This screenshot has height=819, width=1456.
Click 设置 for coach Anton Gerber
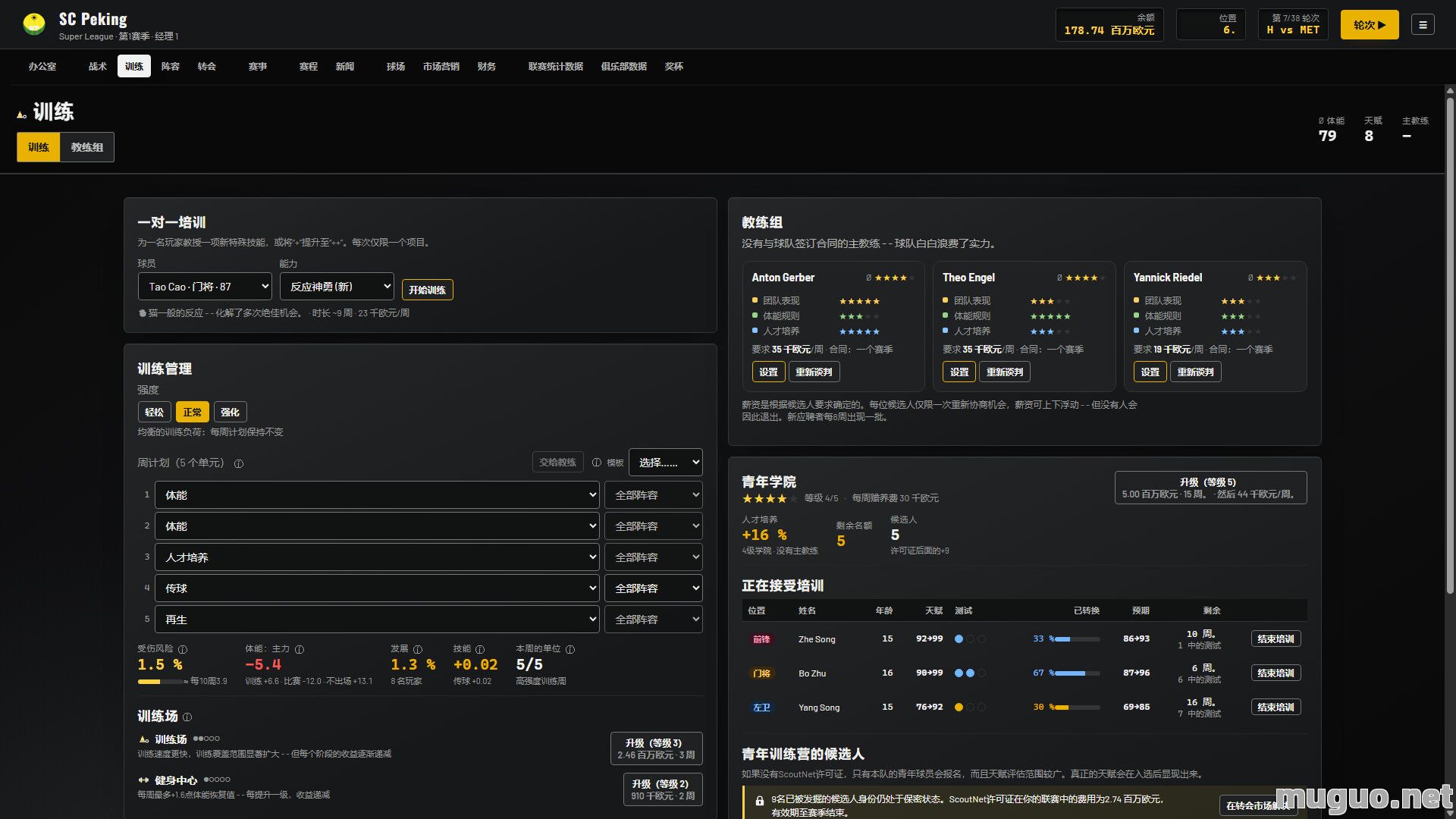pyautogui.click(x=769, y=372)
